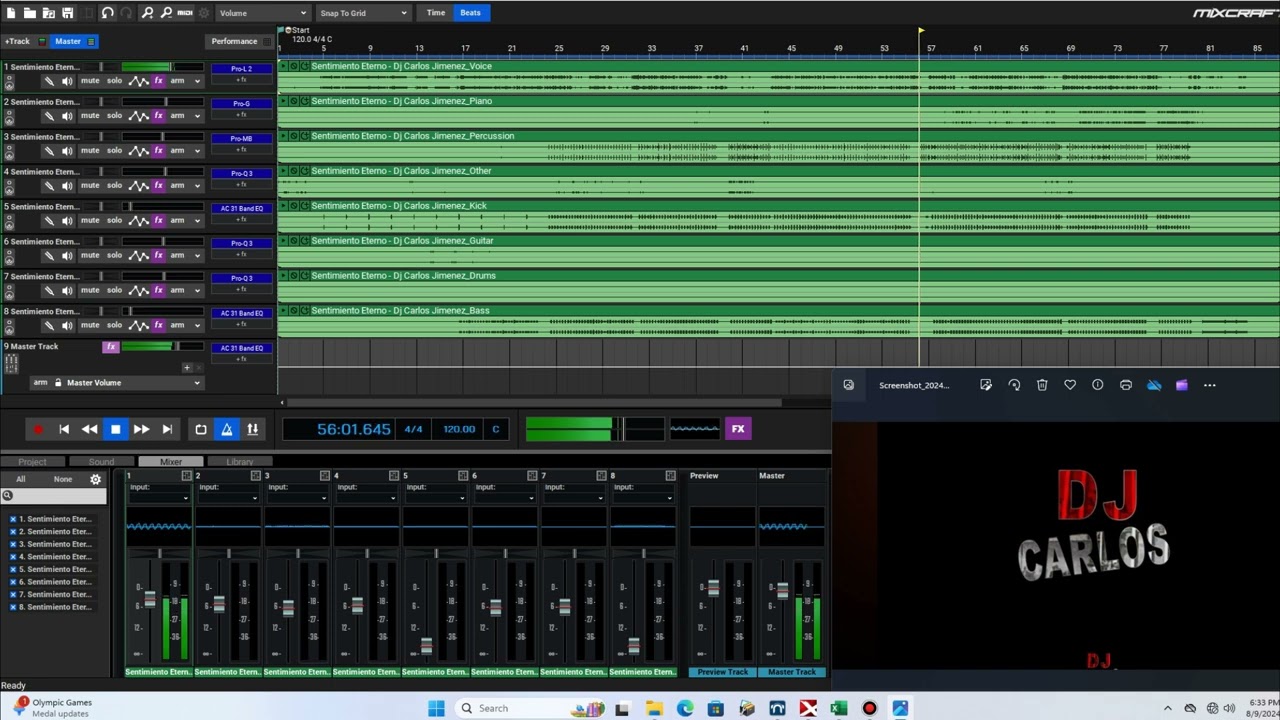Viewport: 1280px width, 720px height.
Task: Mute track 5 with the Kick clip
Action: pyautogui.click(x=90, y=220)
